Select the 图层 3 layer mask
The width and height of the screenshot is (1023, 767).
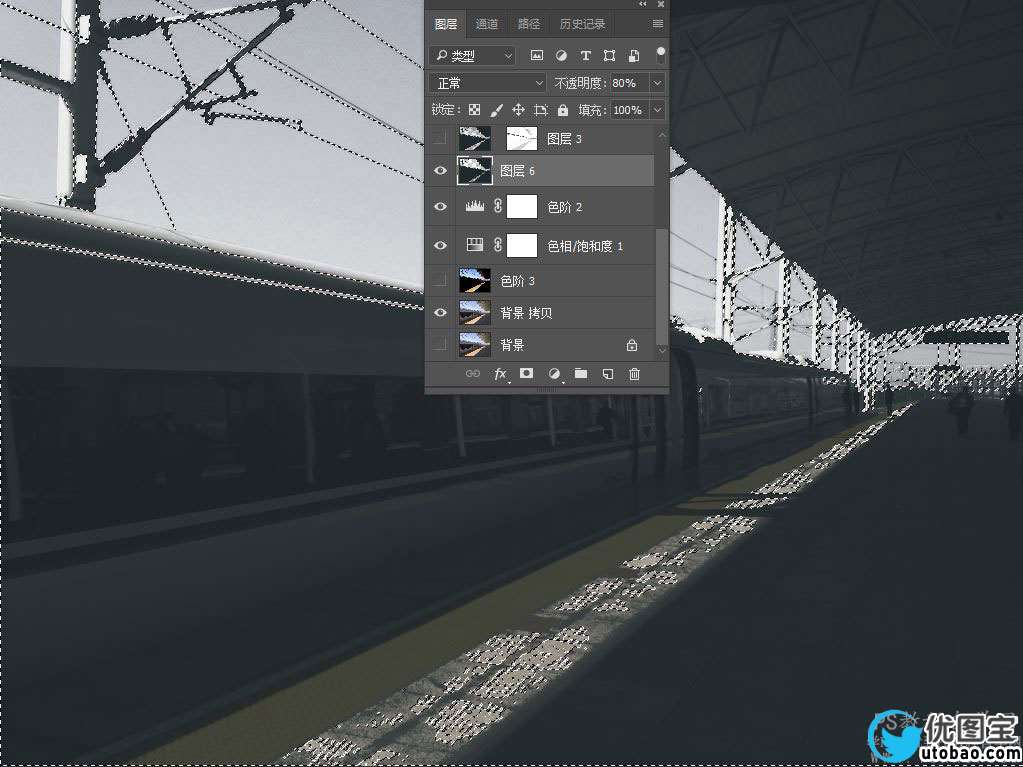pyautogui.click(x=522, y=138)
